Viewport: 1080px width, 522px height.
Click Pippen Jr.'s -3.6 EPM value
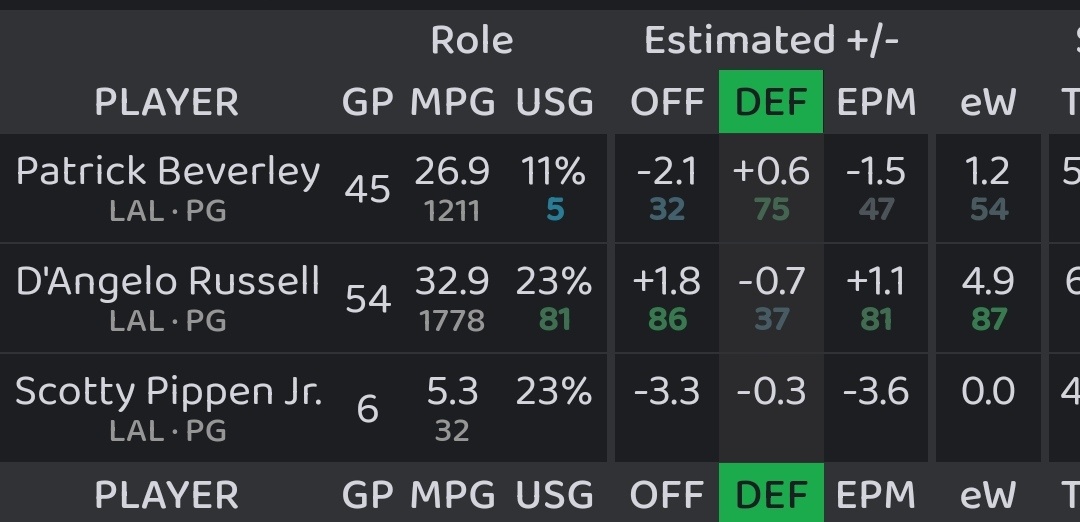pos(876,391)
